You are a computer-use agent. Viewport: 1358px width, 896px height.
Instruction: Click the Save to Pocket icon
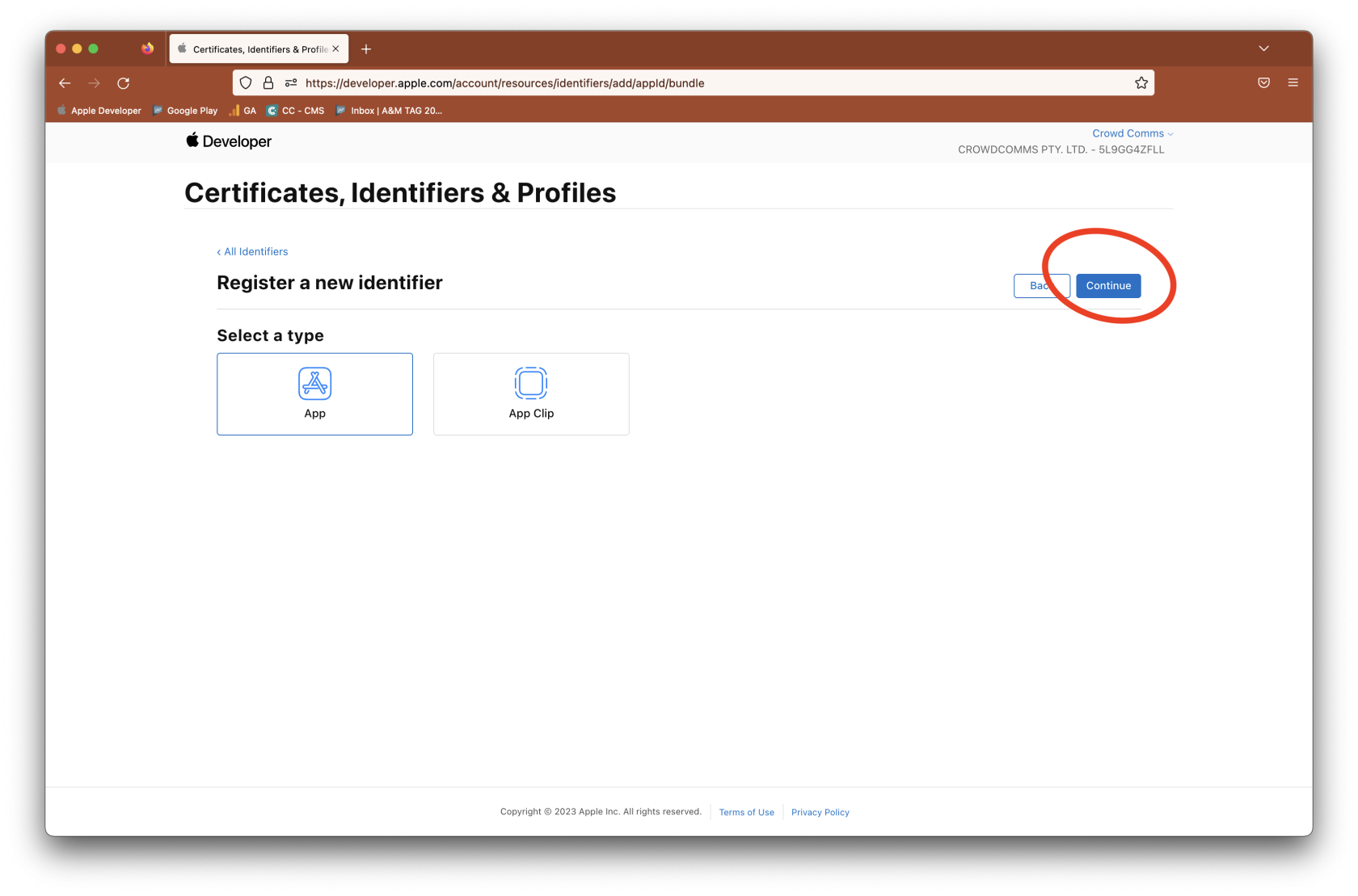1263,83
